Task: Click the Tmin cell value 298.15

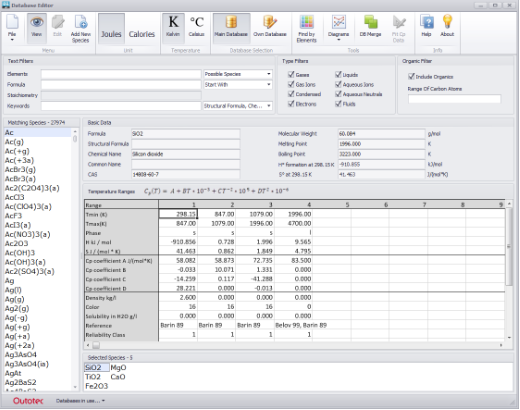Action: pyautogui.click(x=178, y=214)
